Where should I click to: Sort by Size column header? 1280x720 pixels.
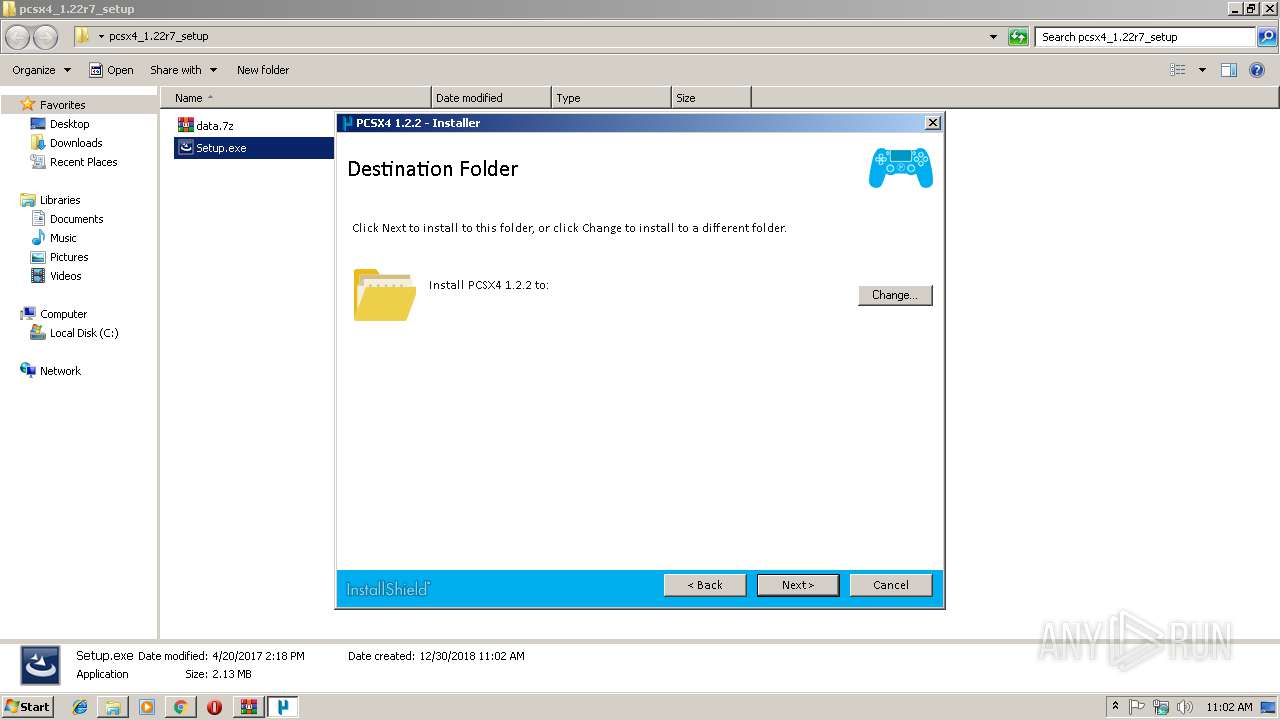pyautogui.click(x=711, y=98)
